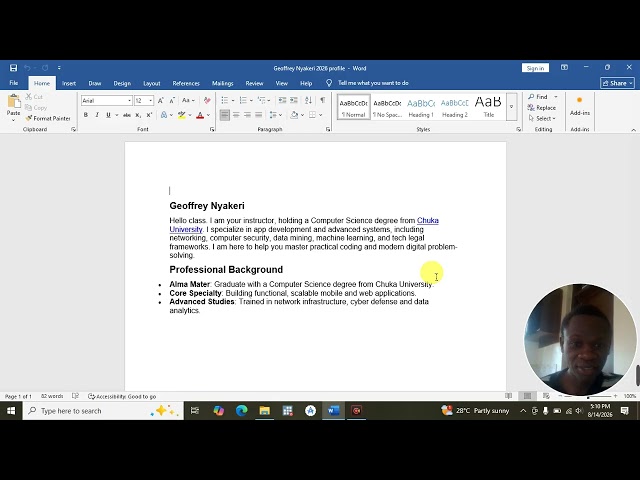Toggle italic formatting
Viewport: 640px width, 480px height.
tap(97, 115)
